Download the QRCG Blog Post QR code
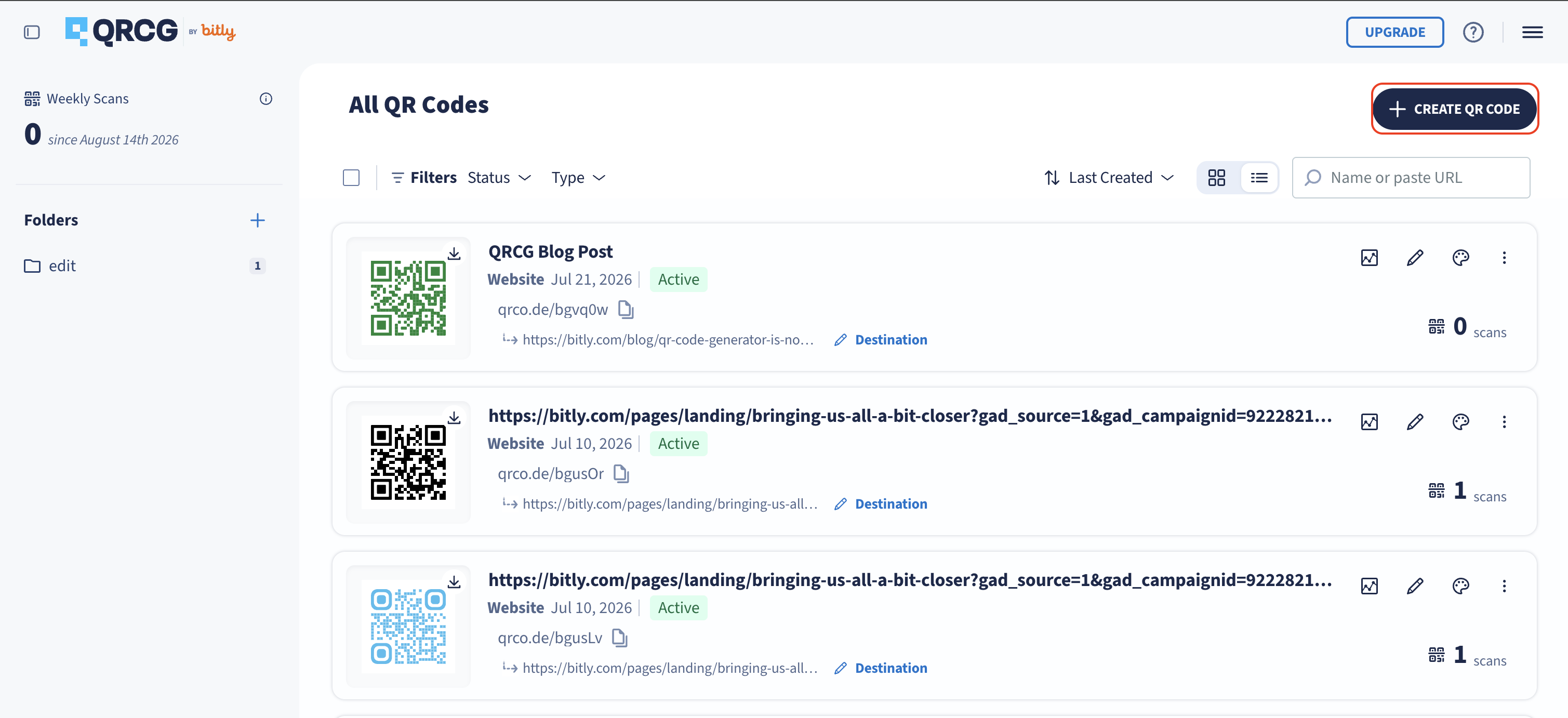Image resolution: width=1568 pixels, height=718 pixels. [x=454, y=254]
